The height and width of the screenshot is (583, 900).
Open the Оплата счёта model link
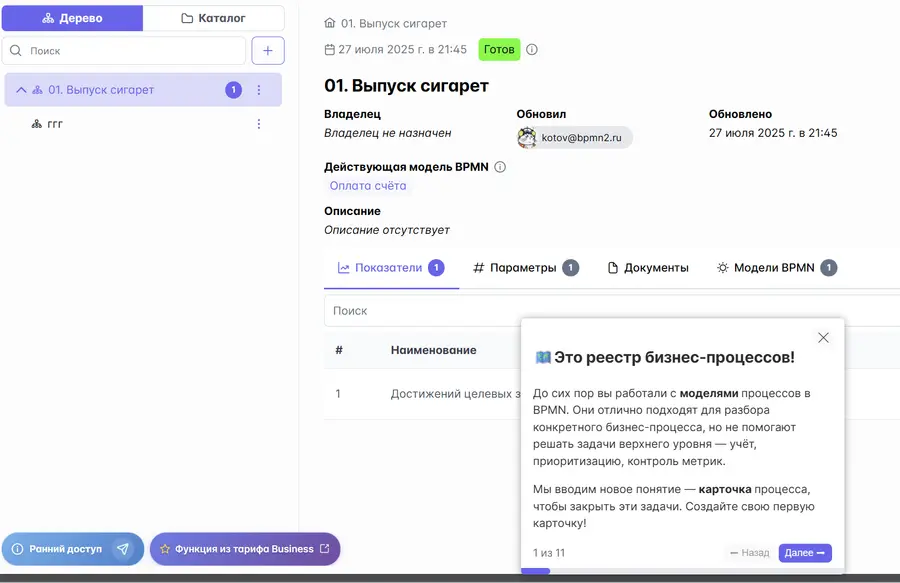[x=368, y=186]
